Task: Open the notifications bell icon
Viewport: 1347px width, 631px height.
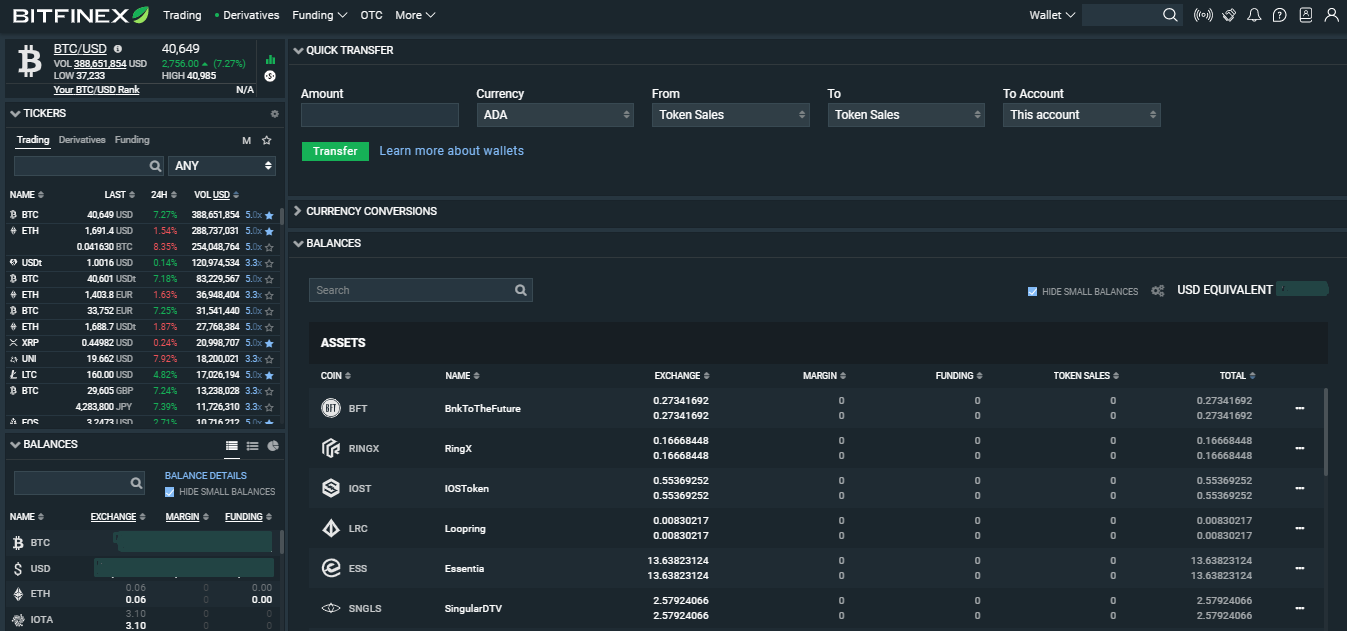Action: pos(1254,15)
